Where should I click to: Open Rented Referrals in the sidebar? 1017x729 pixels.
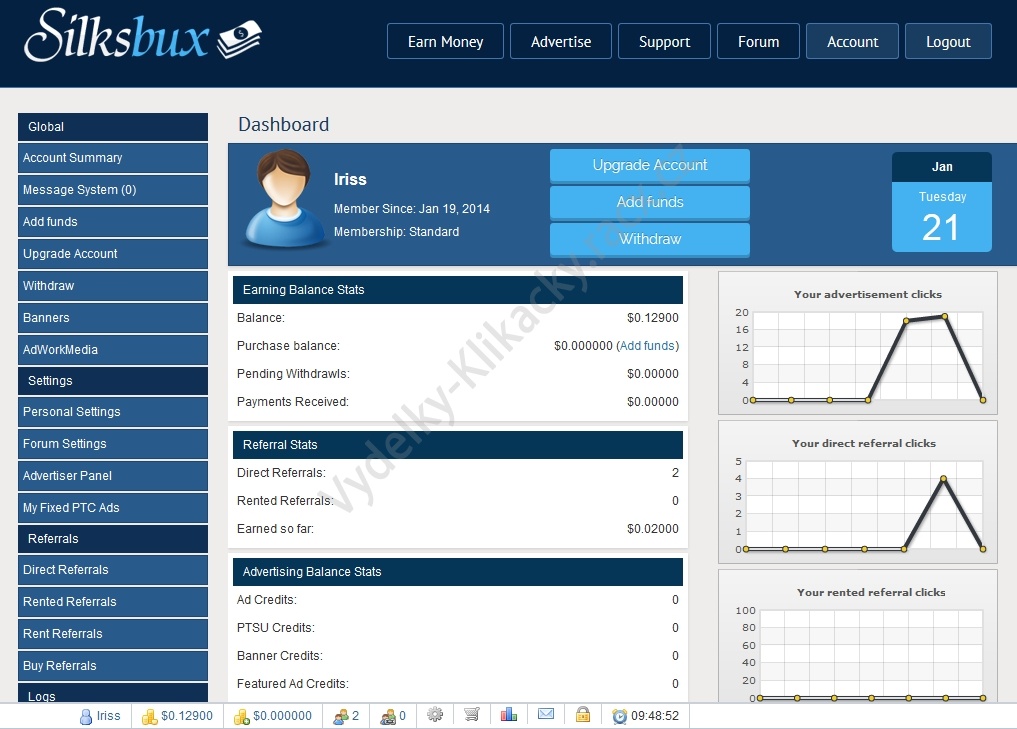click(x=113, y=601)
